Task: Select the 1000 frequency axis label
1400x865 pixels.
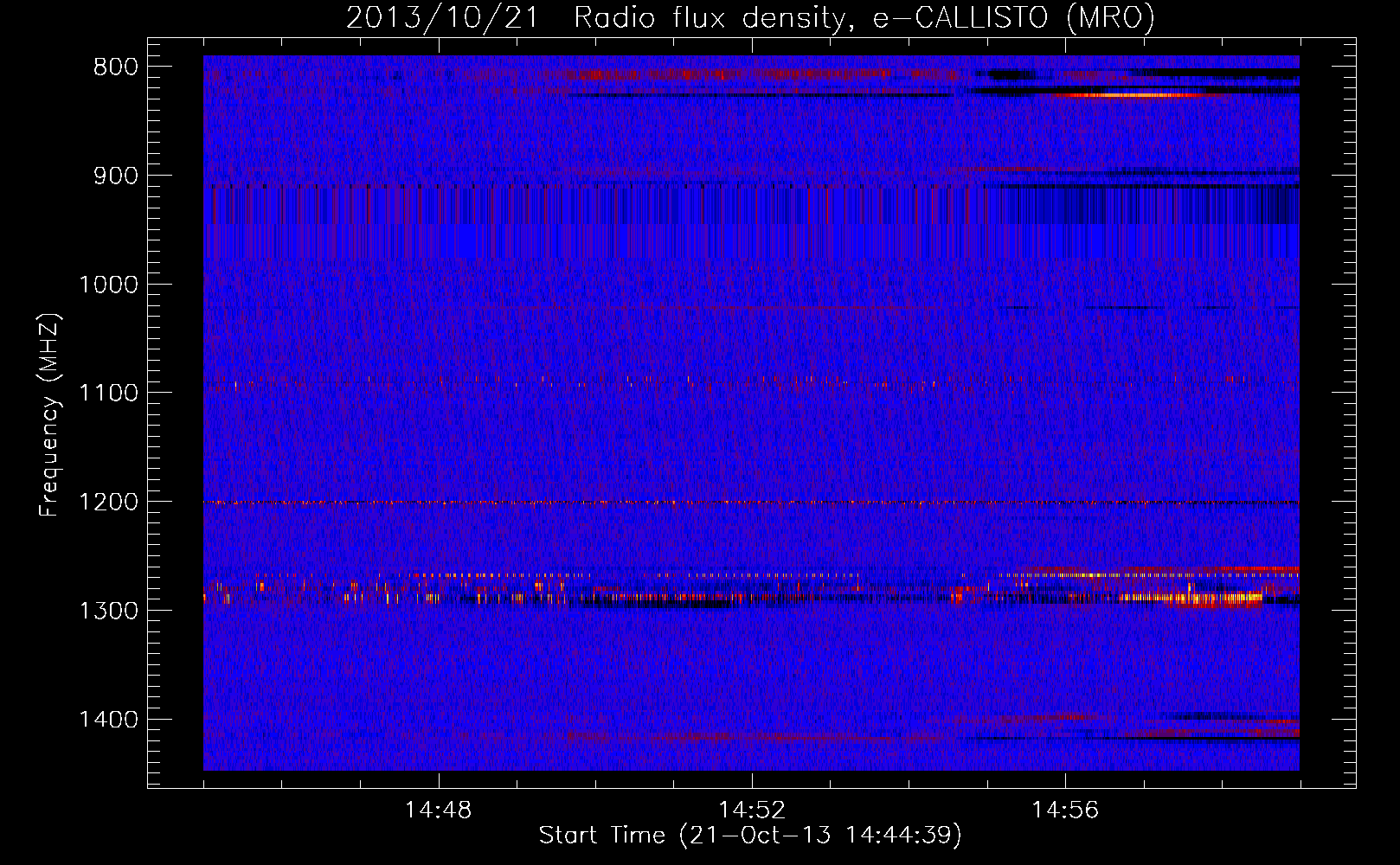Action: (108, 285)
